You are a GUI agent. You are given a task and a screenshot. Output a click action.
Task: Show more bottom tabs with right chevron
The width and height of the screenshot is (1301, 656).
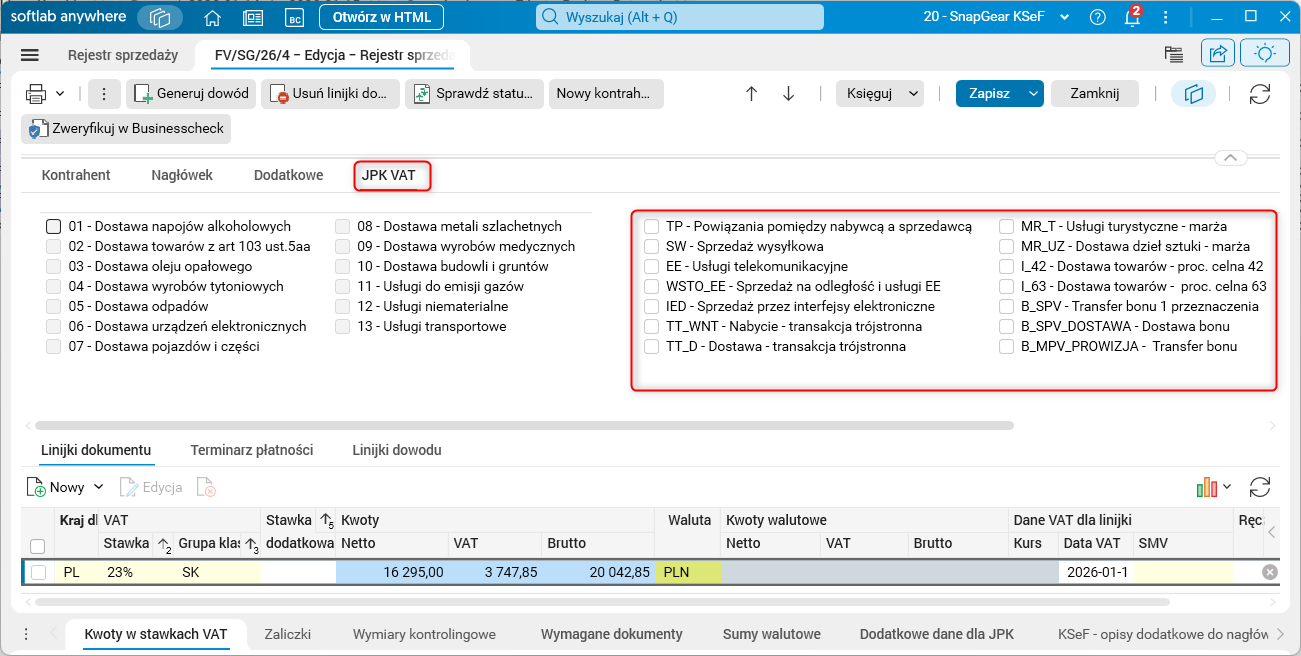1281,634
